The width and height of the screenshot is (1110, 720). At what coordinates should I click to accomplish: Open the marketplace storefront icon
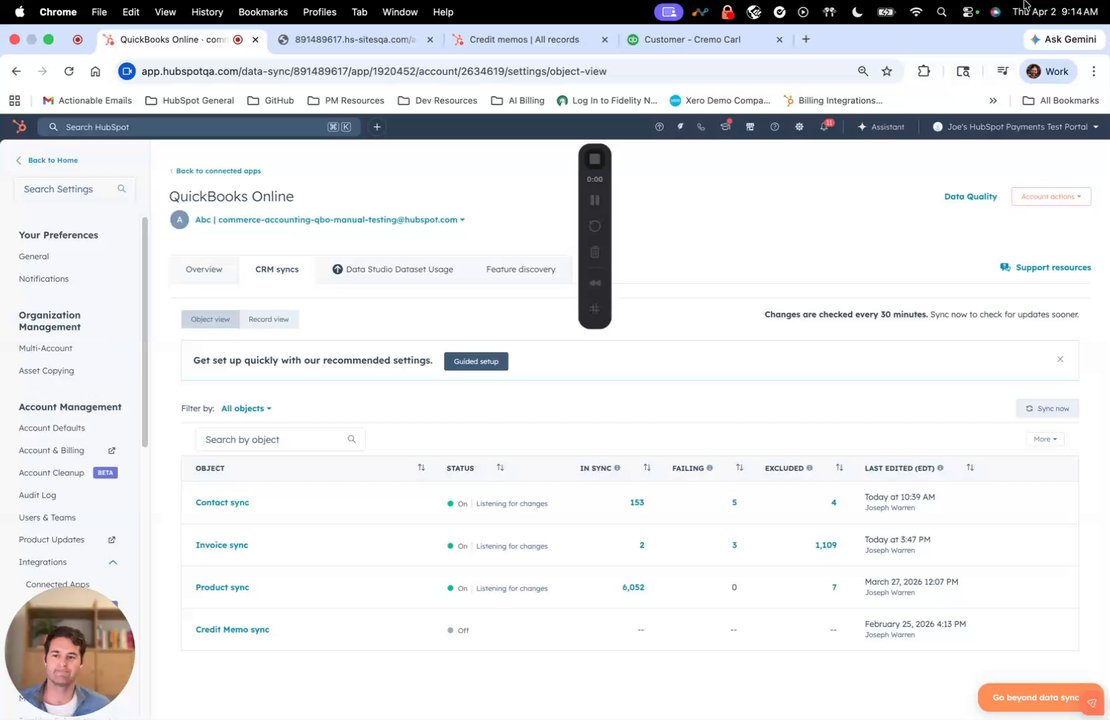750,127
